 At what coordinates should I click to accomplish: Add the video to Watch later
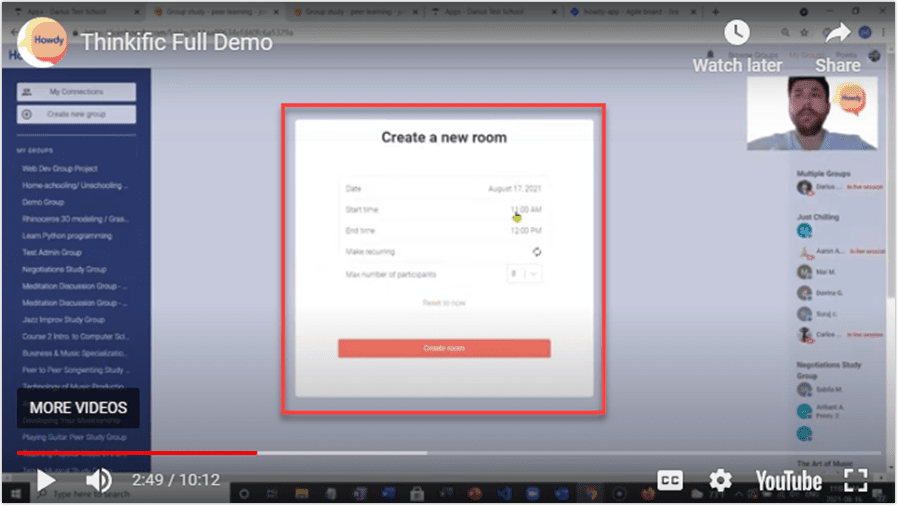coord(737,47)
